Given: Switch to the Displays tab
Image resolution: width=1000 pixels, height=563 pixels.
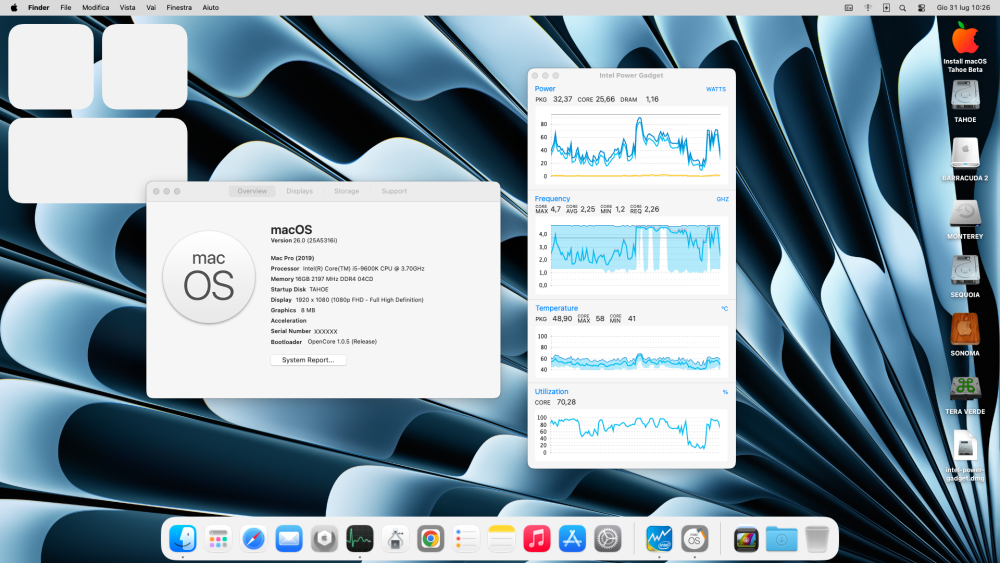Looking at the screenshot, I should [299, 191].
